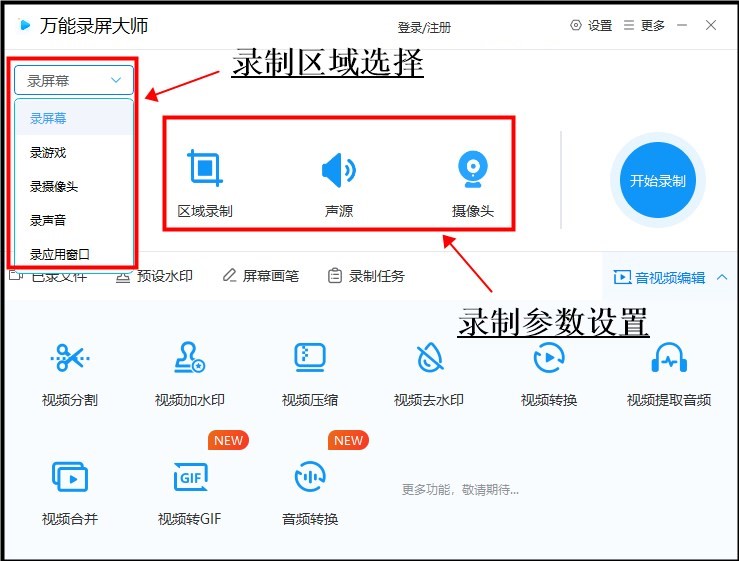Select 录摄像头 from the dropdown list
The image size is (739, 561).
(74, 186)
